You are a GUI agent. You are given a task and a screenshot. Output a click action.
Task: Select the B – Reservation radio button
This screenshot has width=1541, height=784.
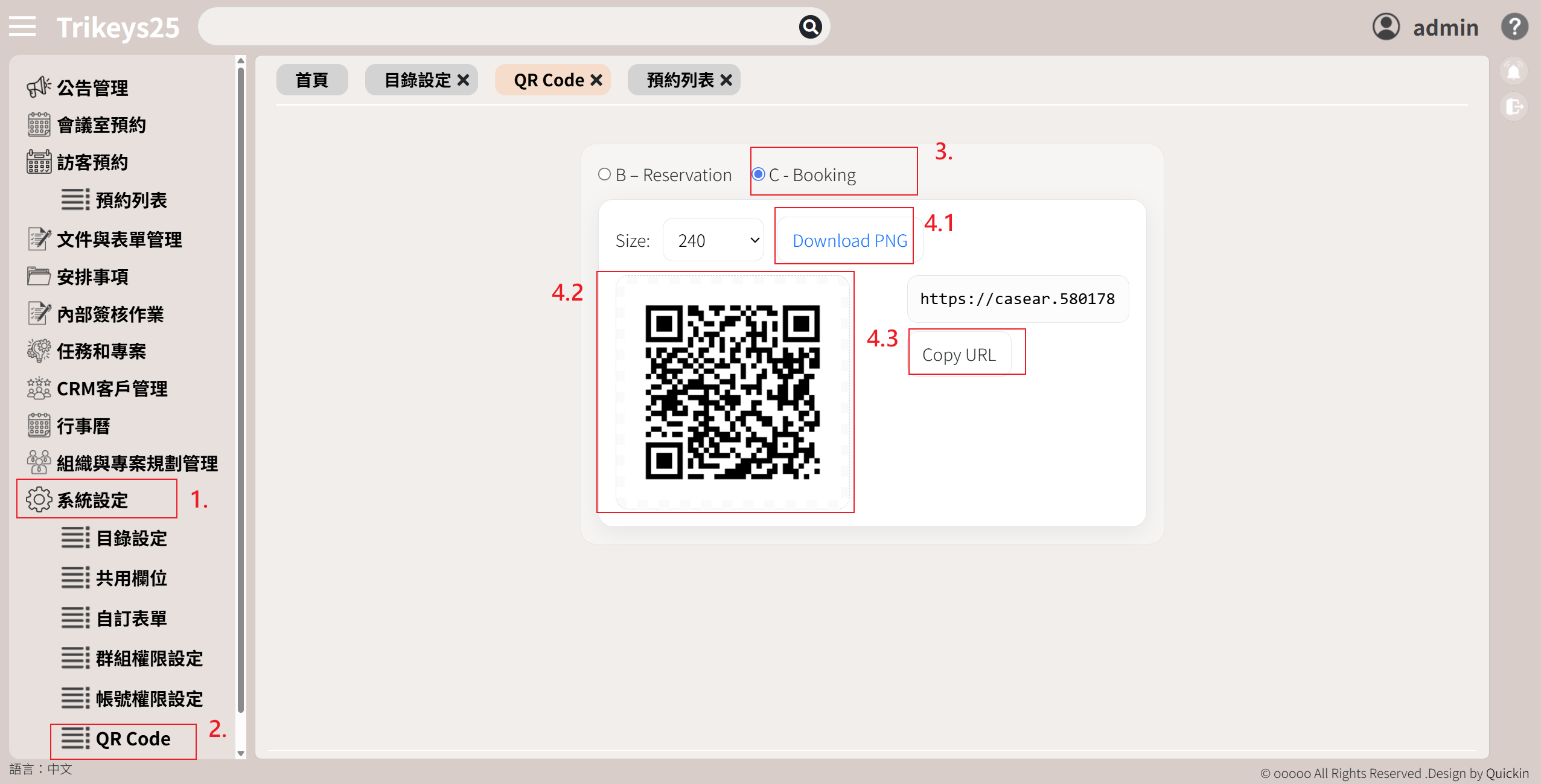[604, 174]
